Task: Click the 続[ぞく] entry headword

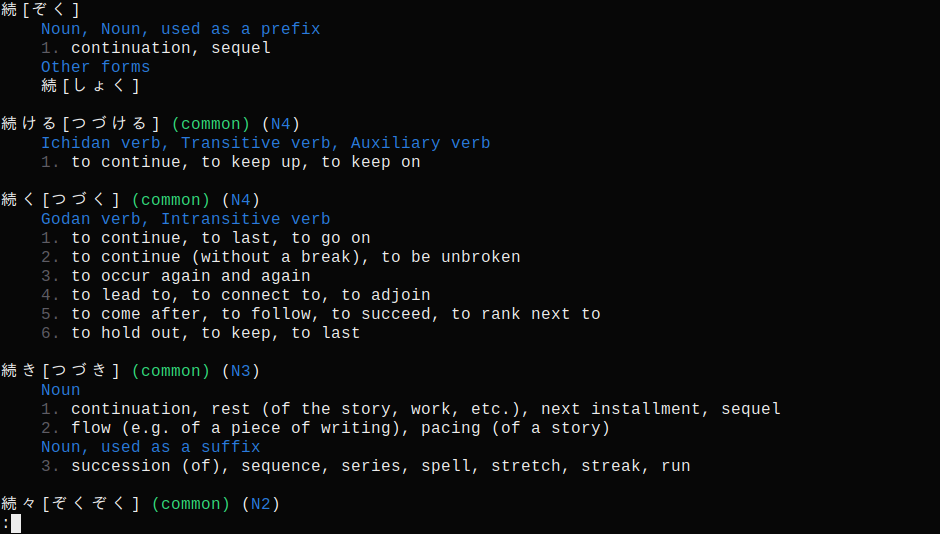Action: [x=40, y=10]
